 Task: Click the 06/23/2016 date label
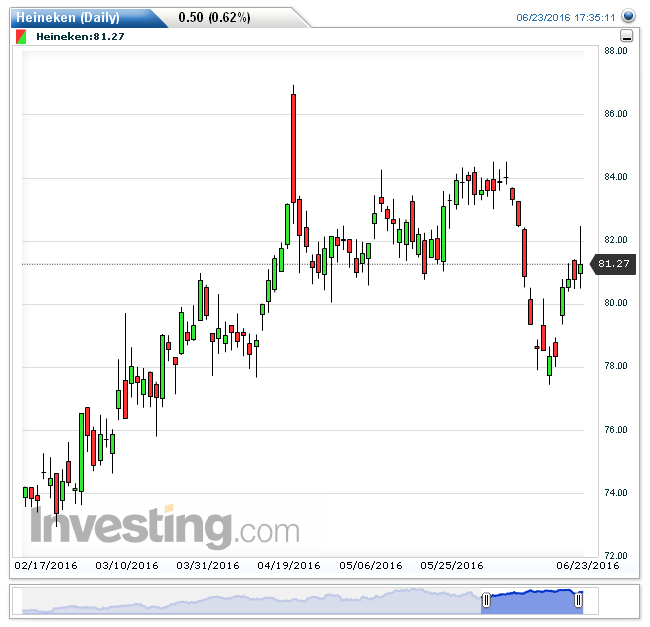tap(588, 565)
